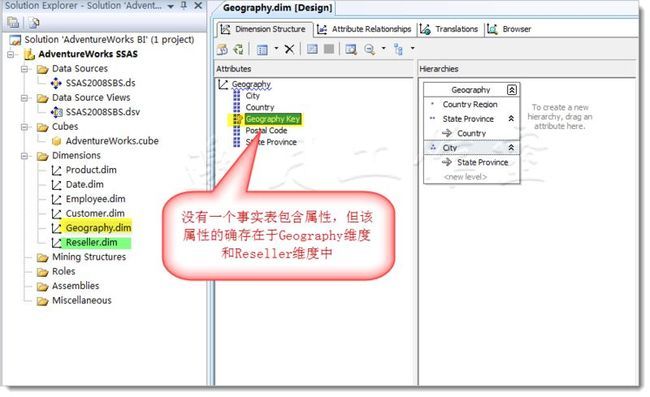The height and width of the screenshot is (397, 650).
Task: Select the State Province attribute in Attributes list
Action: (271, 142)
